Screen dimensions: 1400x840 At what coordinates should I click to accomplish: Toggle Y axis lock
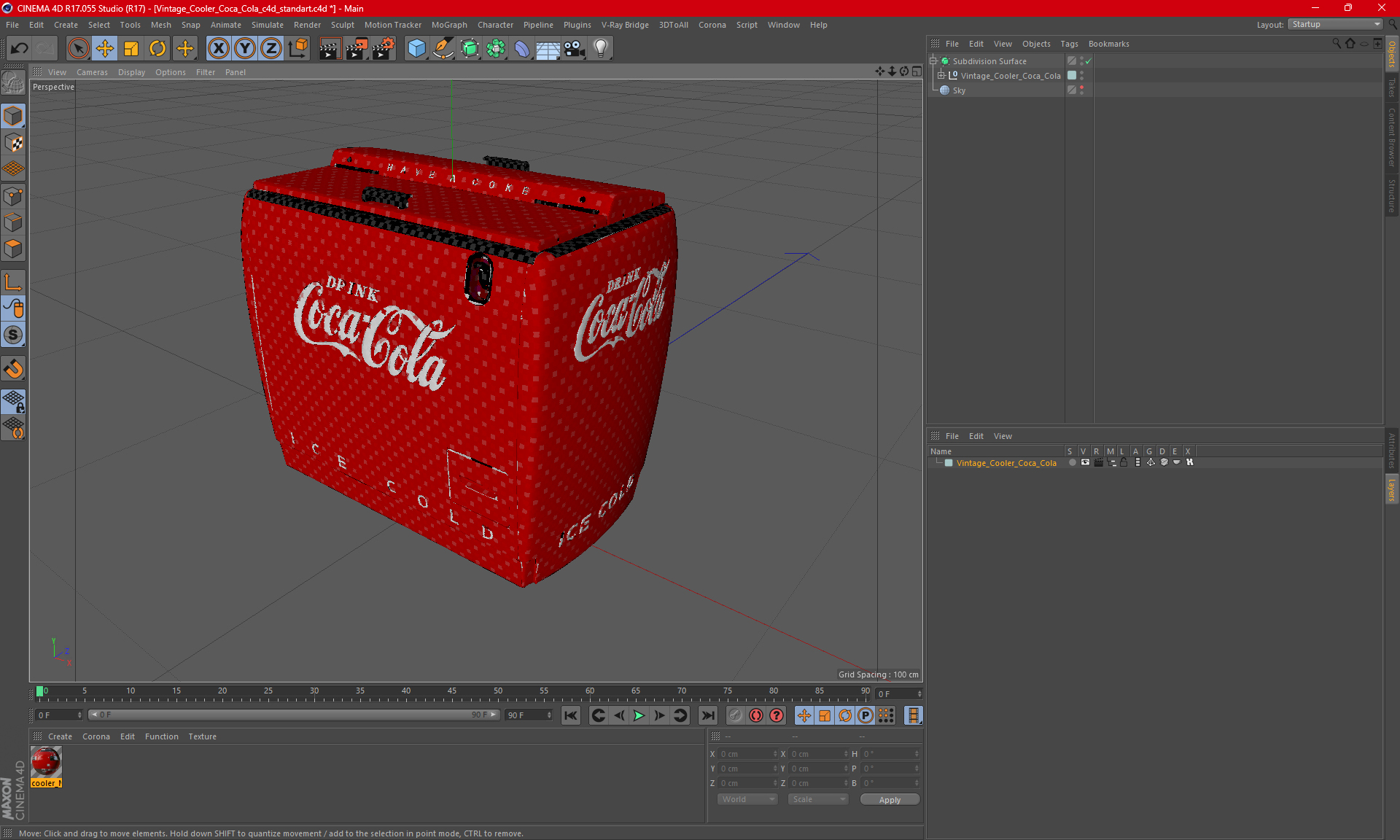point(245,49)
